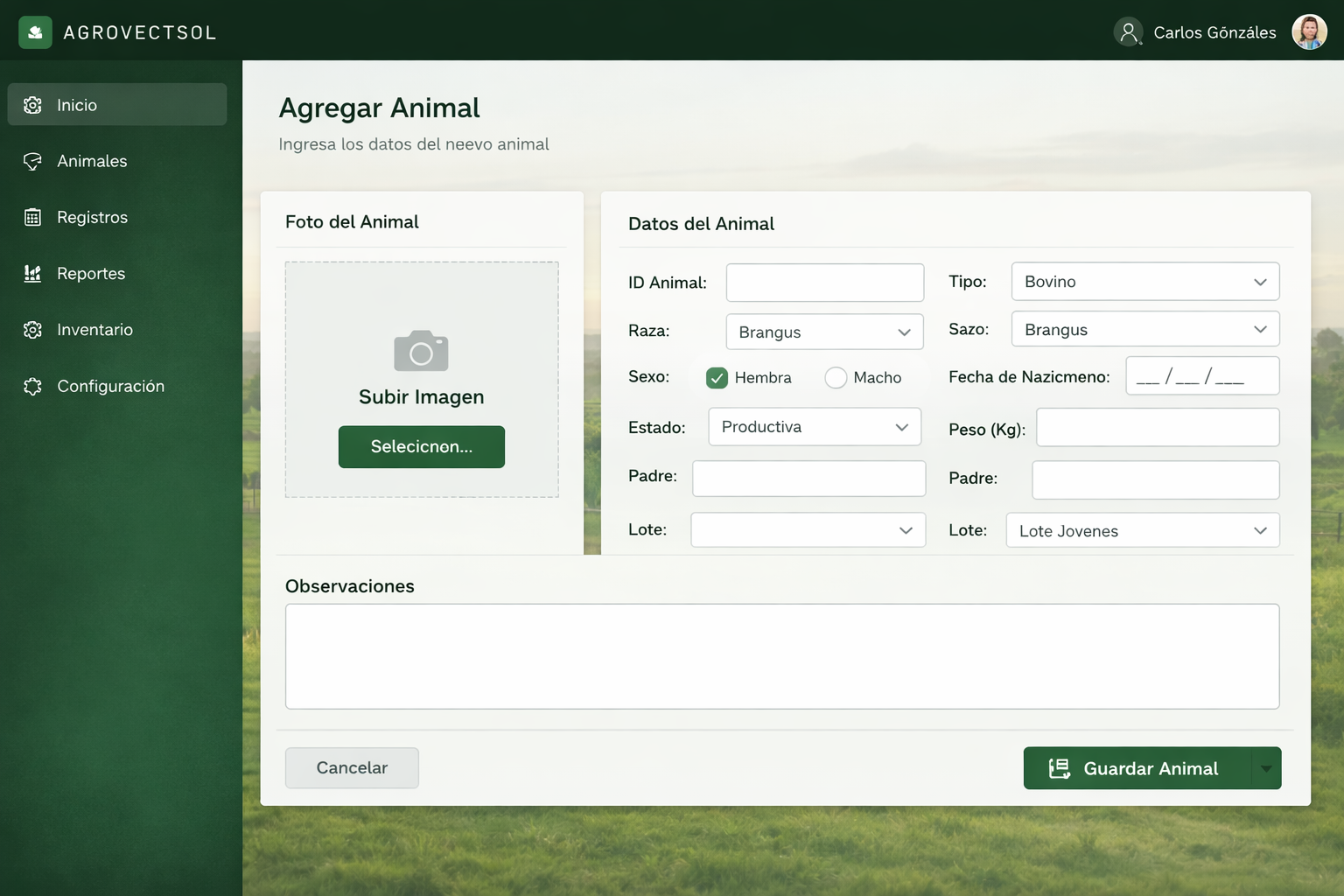The height and width of the screenshot is (896, 1344).
Task: Click the Configuración cog icon
Action: [33, 386]
